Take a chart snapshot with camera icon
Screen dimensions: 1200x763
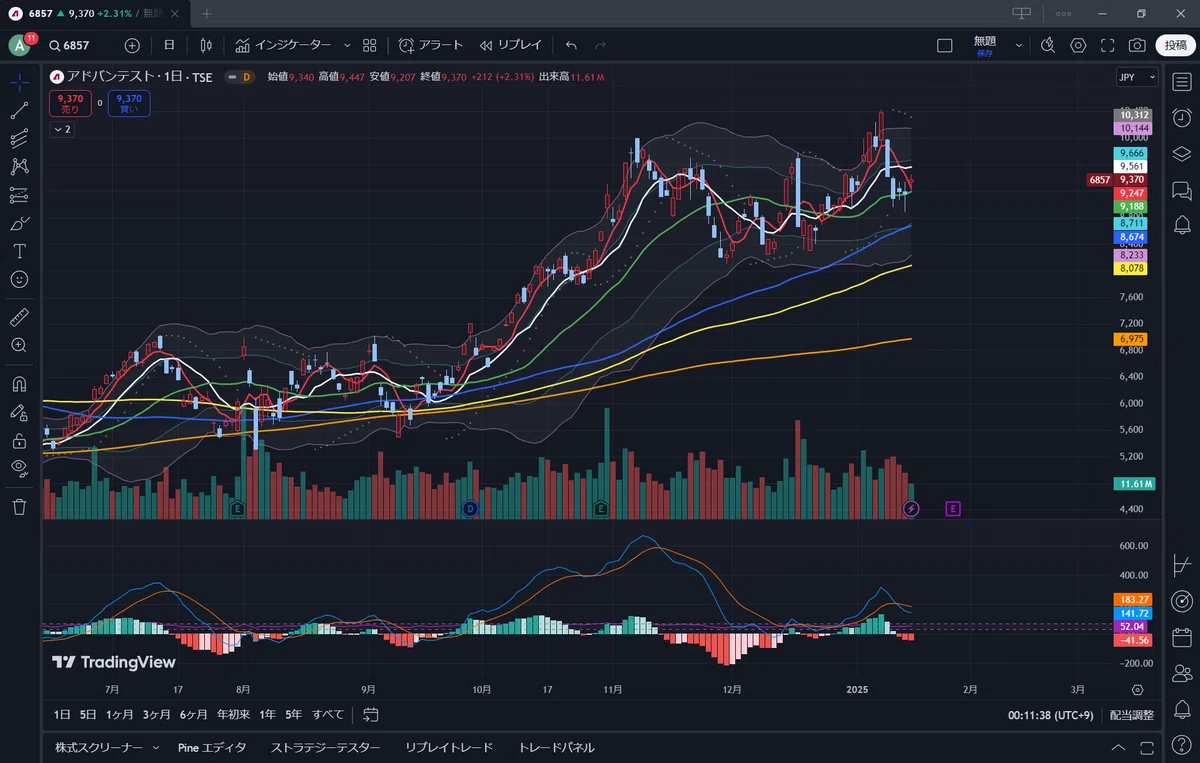[x=1137, y=45]
